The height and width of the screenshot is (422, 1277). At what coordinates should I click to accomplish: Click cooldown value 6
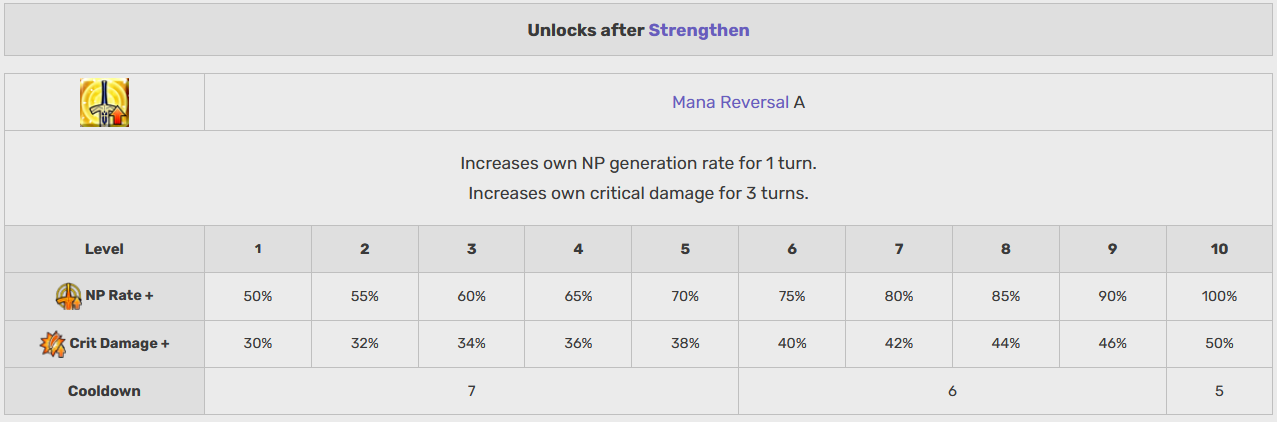pos(952,391)
